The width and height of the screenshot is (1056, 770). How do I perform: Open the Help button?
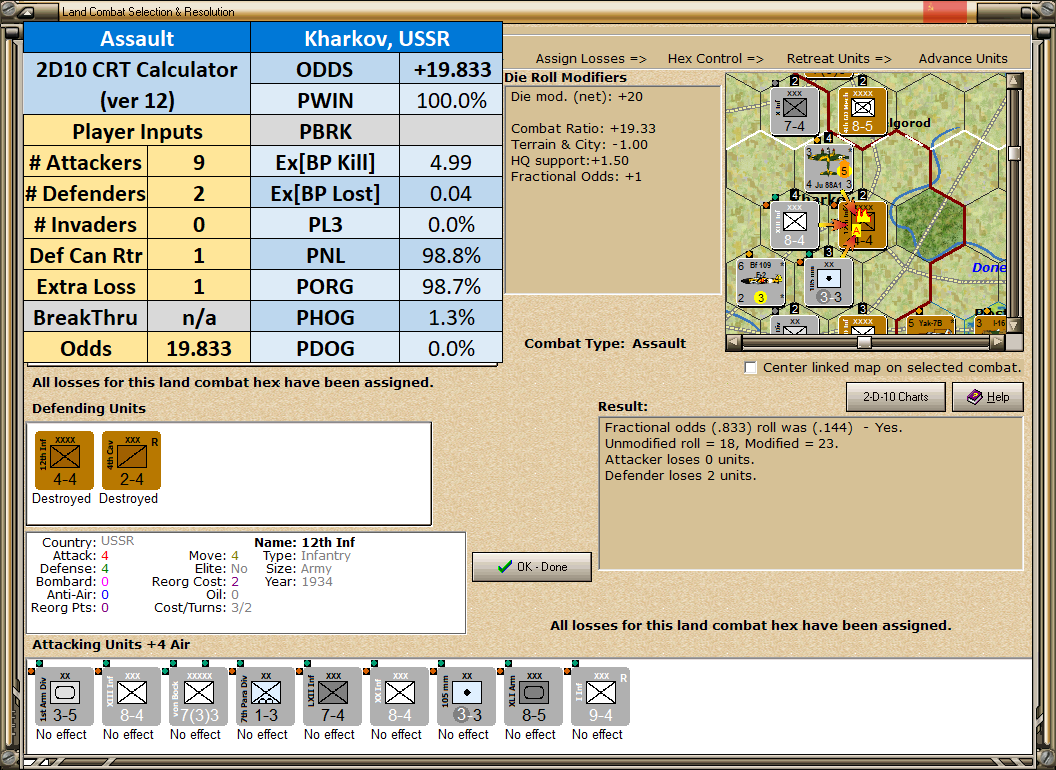(x=988, y=397)
